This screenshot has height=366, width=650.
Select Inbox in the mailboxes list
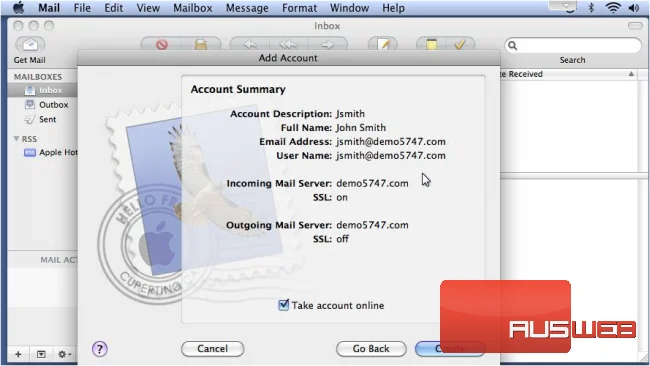[51, 90]
